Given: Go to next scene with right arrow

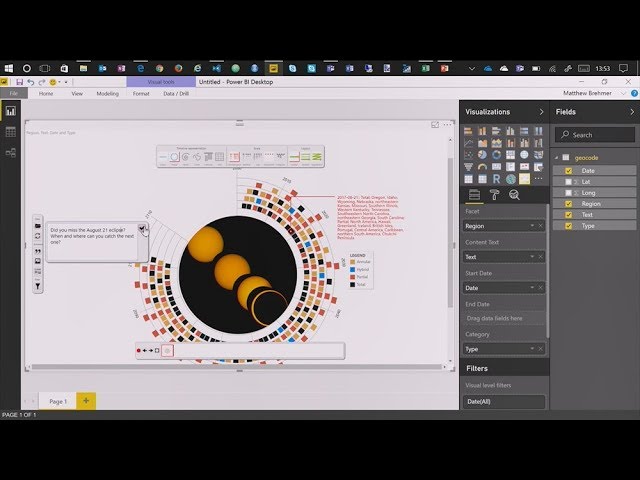Looking at the screenshot, I should pyautogui.click(x=151, y=351).
